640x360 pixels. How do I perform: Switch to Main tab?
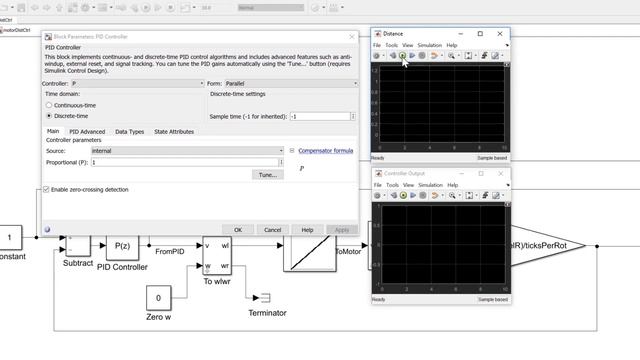point(53,131)
